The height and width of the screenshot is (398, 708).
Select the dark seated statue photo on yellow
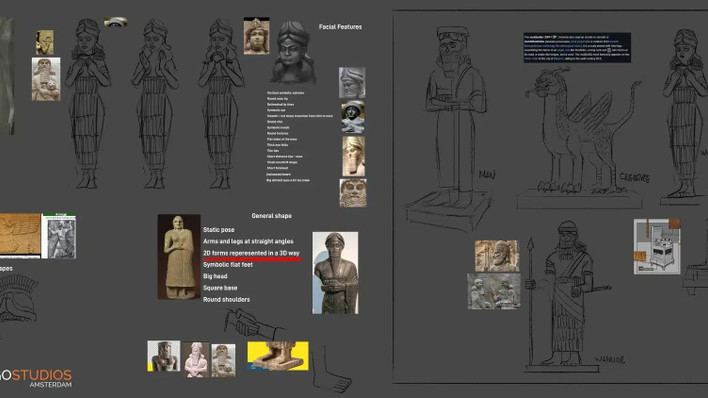point(163,356)
